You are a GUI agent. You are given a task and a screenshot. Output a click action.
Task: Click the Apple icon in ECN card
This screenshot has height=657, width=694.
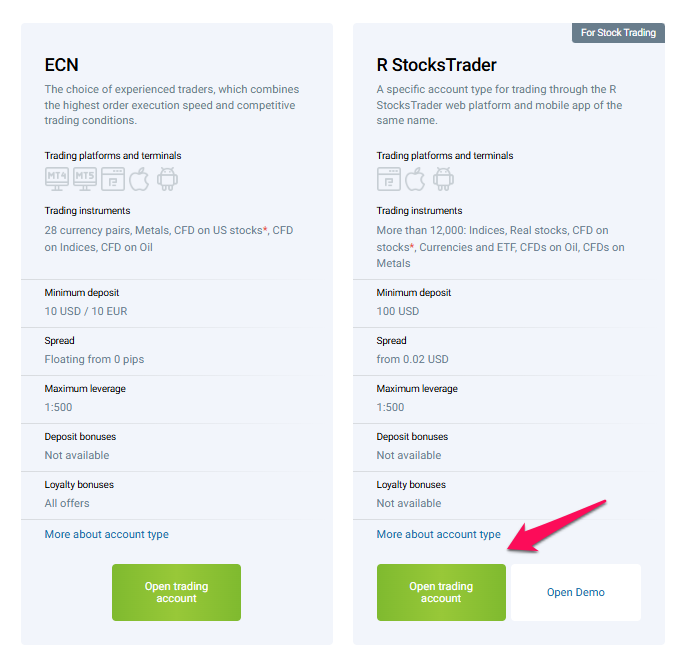point(139,179)
